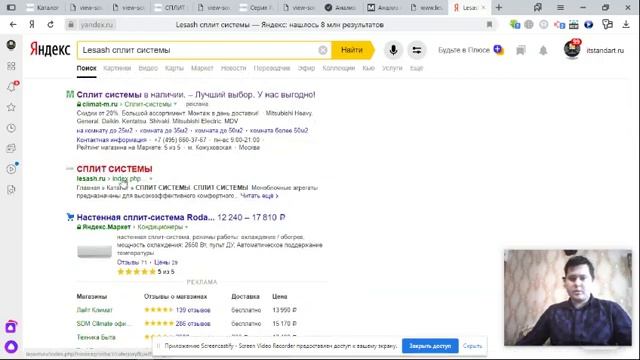Start voice search with the microphone icon

(x=393, y=50)
